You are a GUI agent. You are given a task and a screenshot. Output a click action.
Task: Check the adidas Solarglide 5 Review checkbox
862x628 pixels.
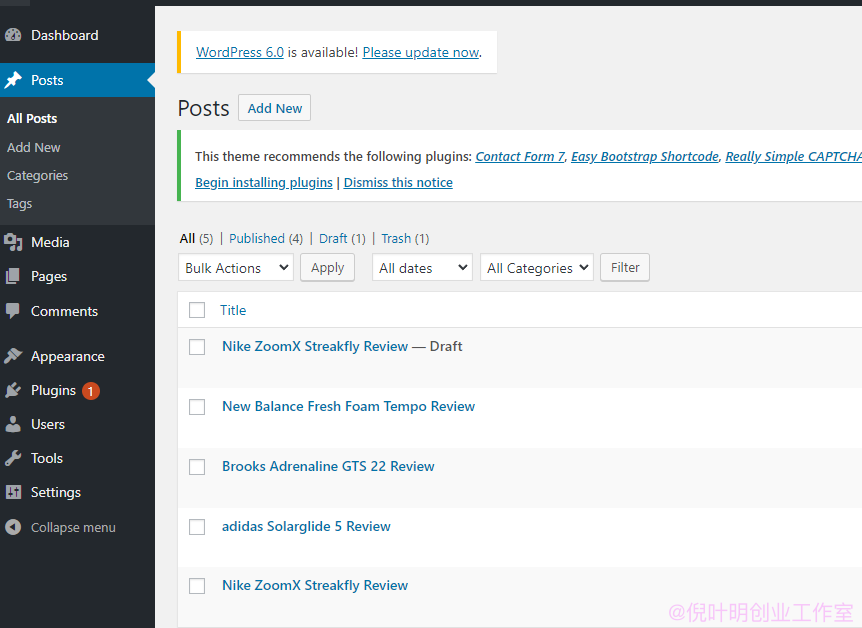click(197, 527)
